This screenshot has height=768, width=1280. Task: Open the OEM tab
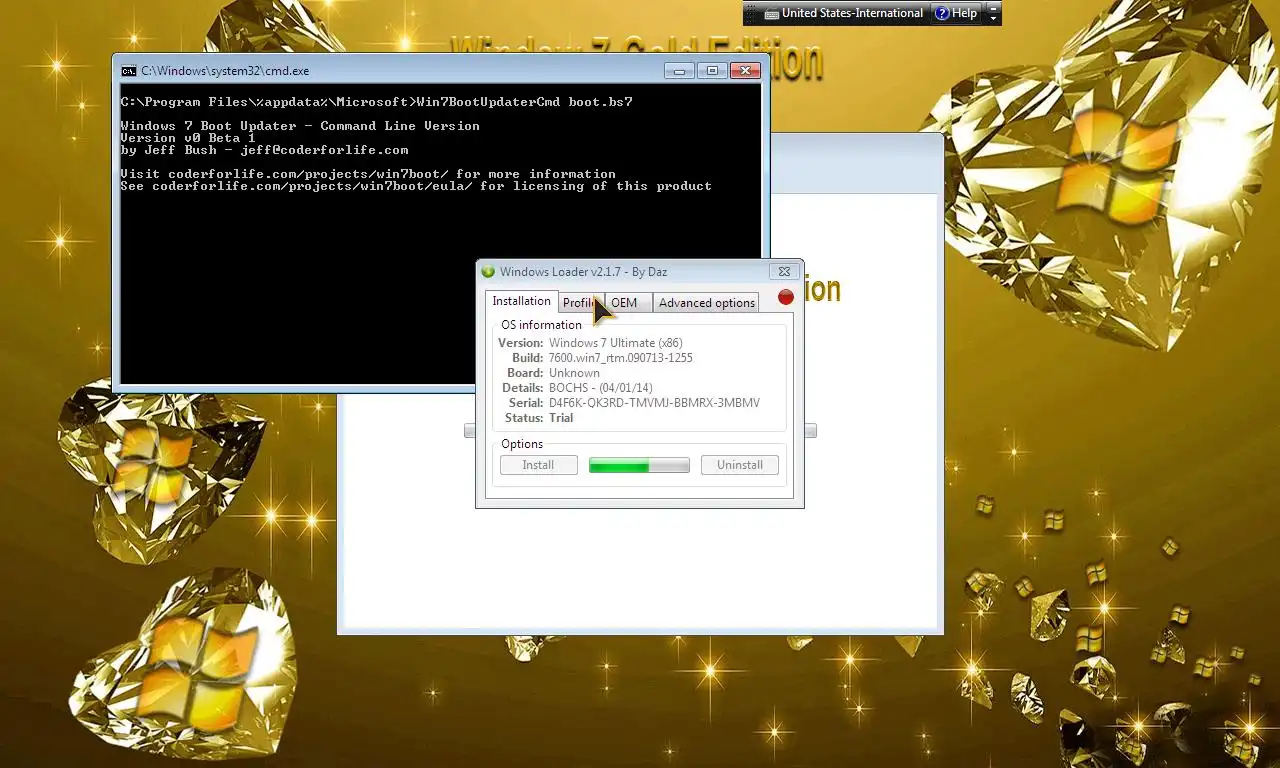pyautogui.click(x=628, y=303)
